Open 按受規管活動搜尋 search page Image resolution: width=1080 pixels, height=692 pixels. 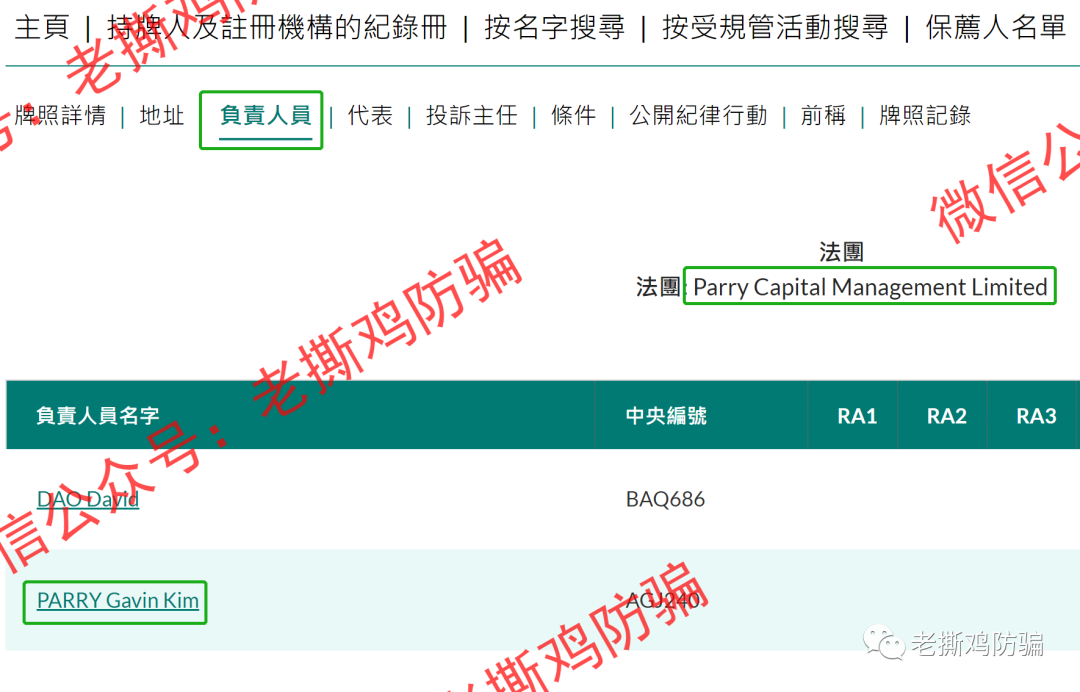[775, 28]
